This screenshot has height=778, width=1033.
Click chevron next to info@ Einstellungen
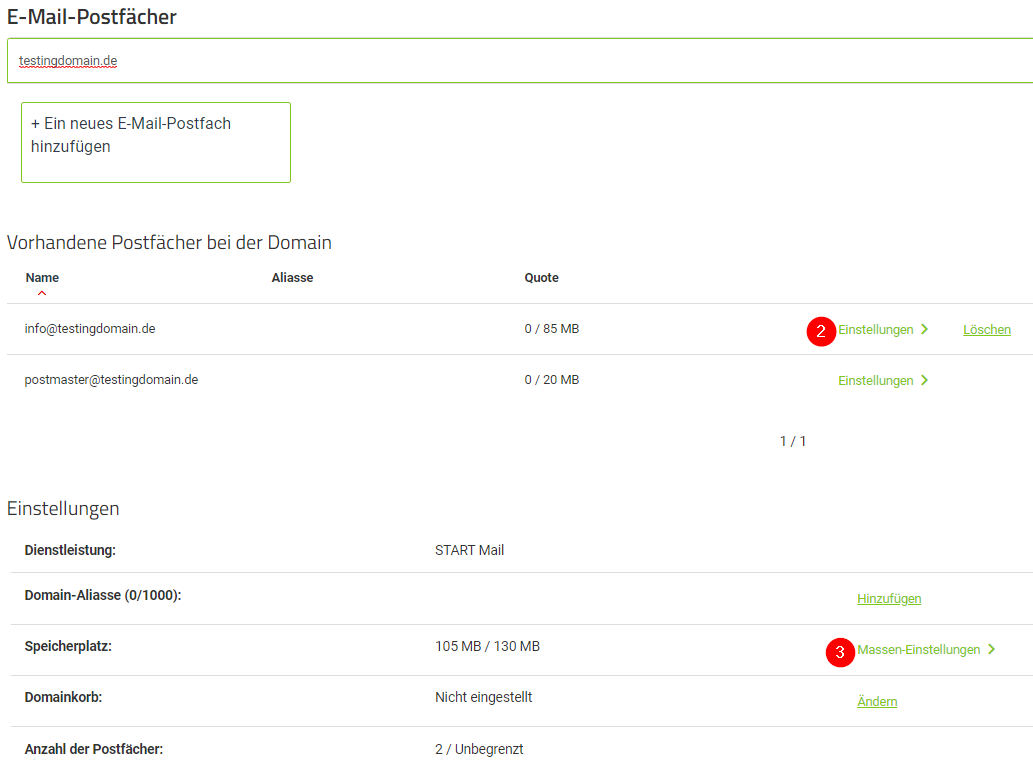click(924, 329)
